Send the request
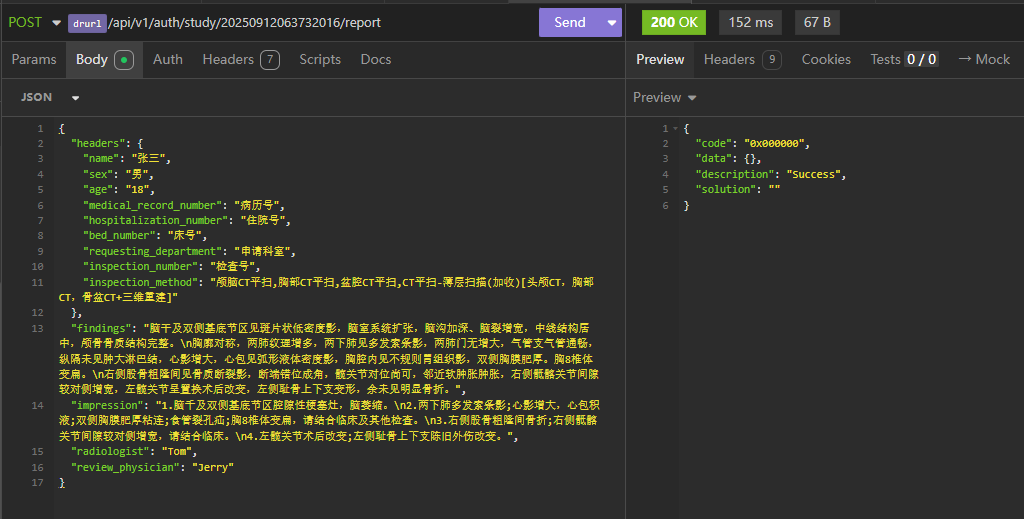This screenshot has height=519, width=1024. [570, 22]
